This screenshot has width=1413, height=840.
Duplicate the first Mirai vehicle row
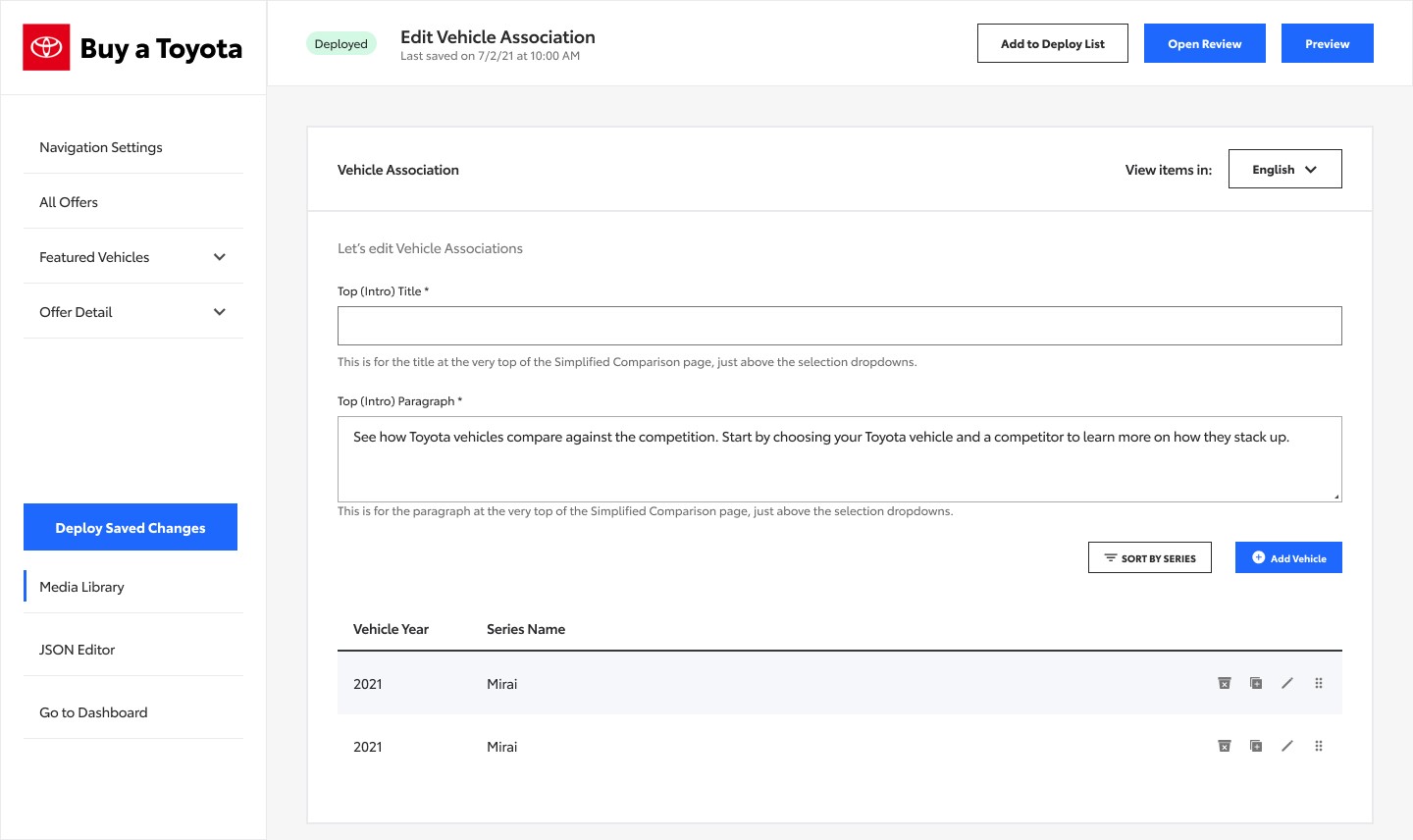click(x=1256, y=683)
